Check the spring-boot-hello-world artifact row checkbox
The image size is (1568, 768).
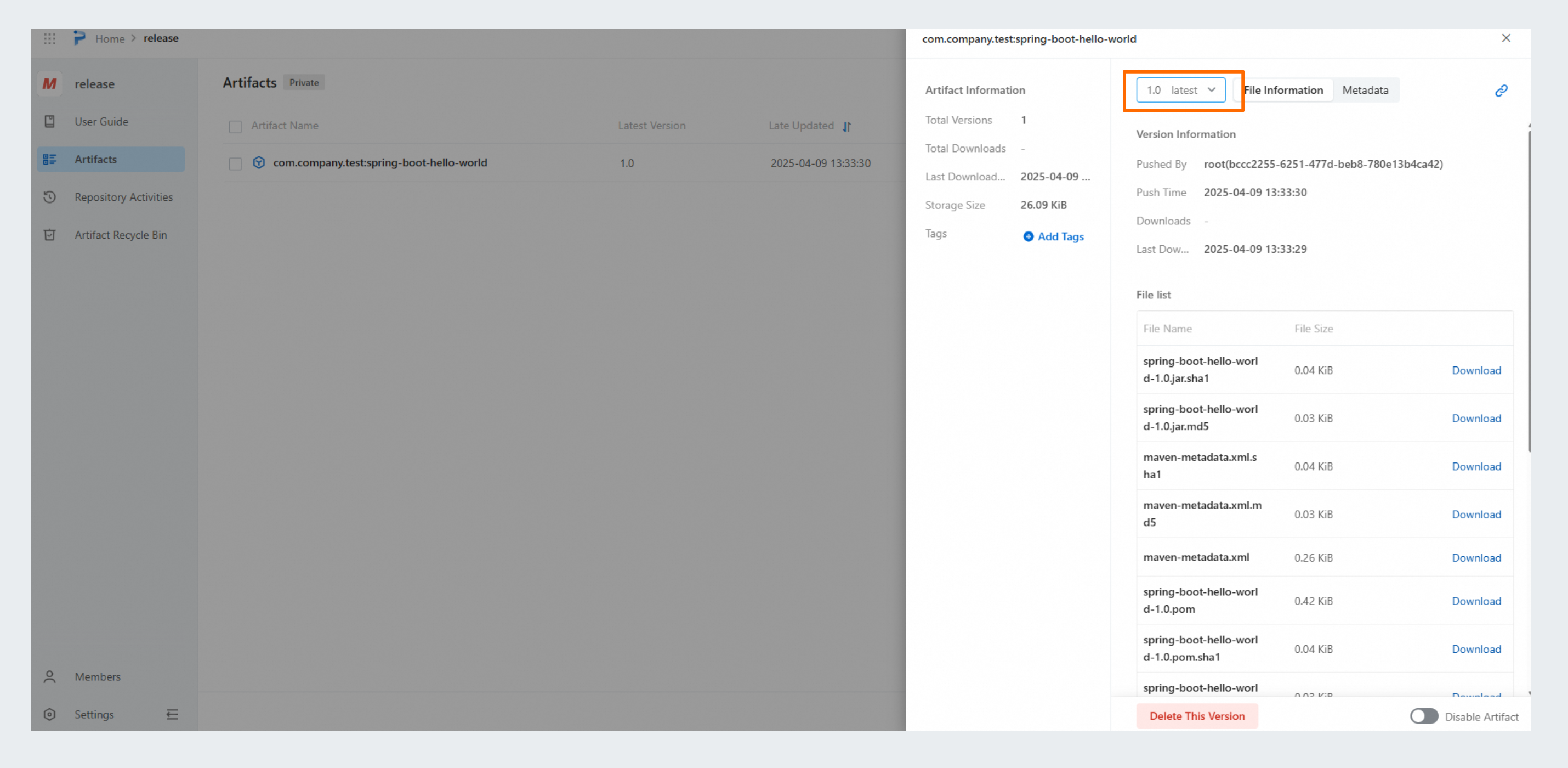click(x=235, y=163)
